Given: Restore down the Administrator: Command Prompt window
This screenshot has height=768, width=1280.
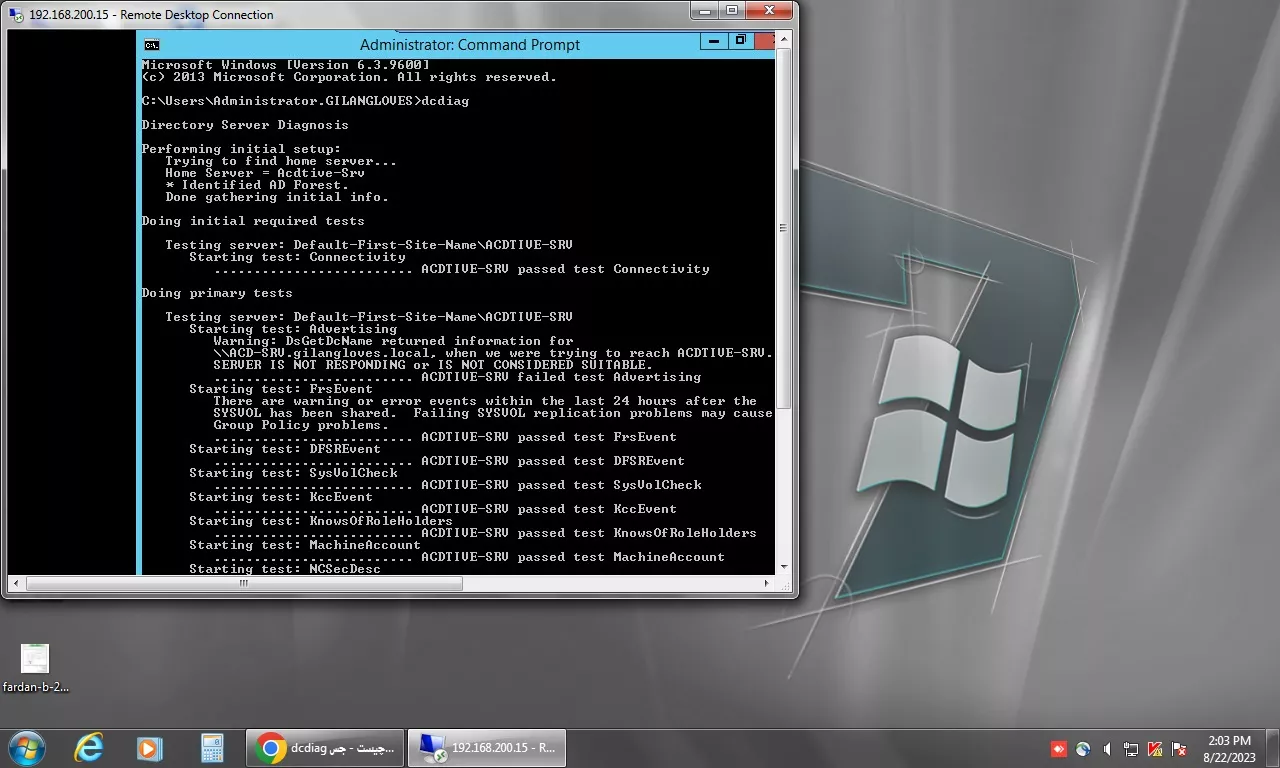Looking at the screenshot, I should pyautogui.click(x=740, y=41).
